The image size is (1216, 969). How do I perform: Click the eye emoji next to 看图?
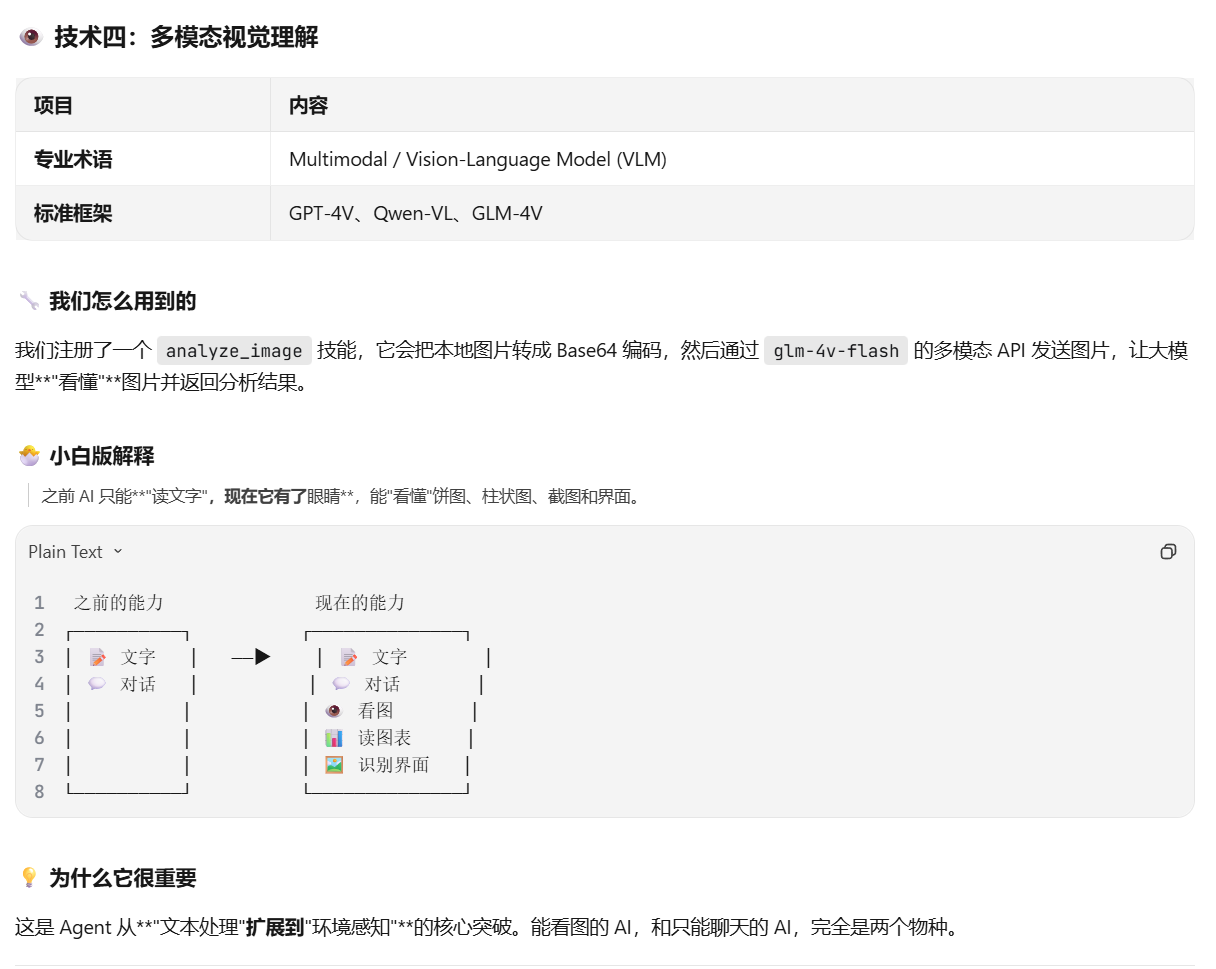334,711
